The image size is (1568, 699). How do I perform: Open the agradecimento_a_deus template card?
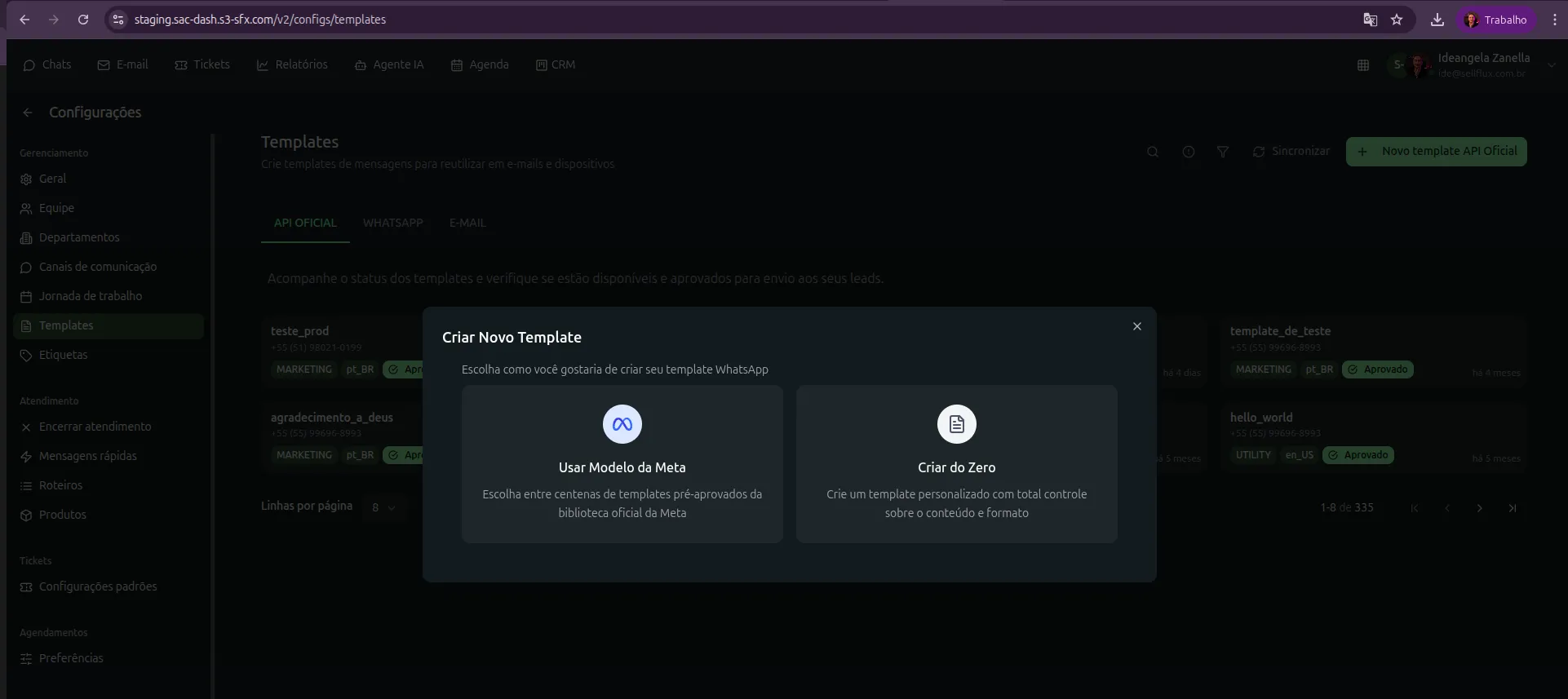coord(343,437)
